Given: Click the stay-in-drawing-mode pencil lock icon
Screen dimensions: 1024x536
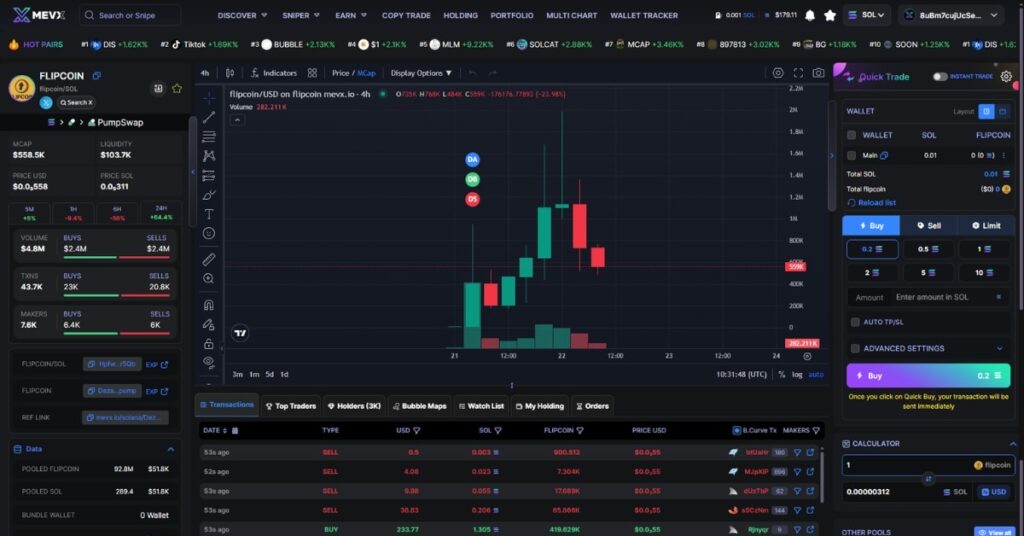Looking at the screenshot, I should 209,324.
